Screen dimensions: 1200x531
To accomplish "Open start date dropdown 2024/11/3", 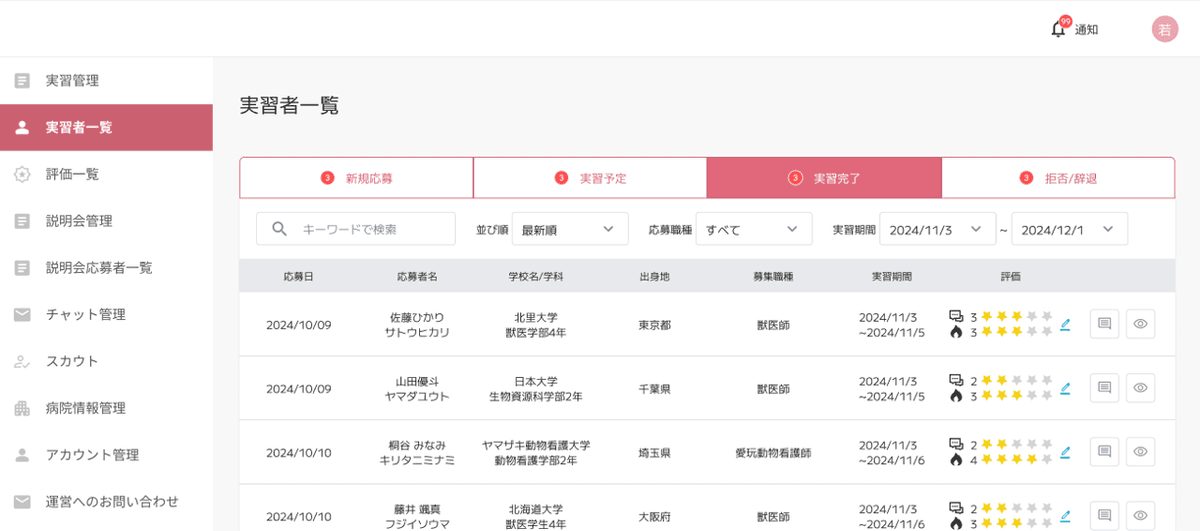I will 938,229.
